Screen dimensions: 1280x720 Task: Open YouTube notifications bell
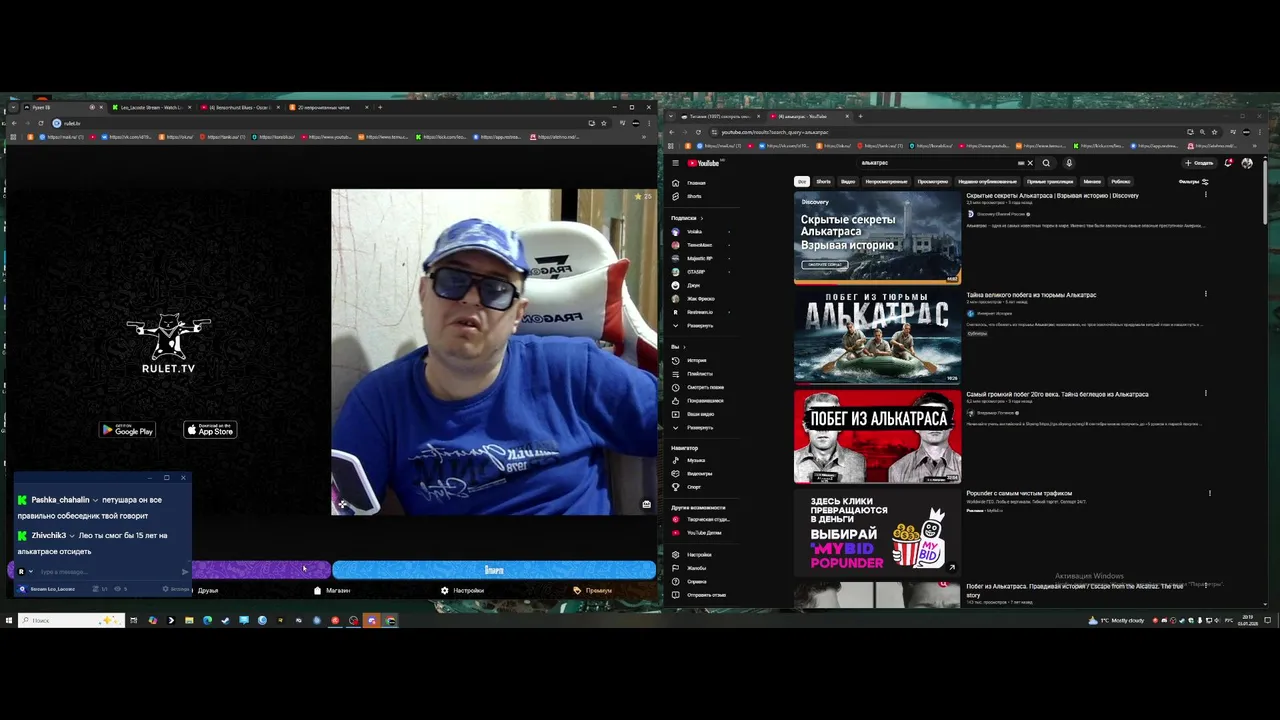pos(1228,163)
